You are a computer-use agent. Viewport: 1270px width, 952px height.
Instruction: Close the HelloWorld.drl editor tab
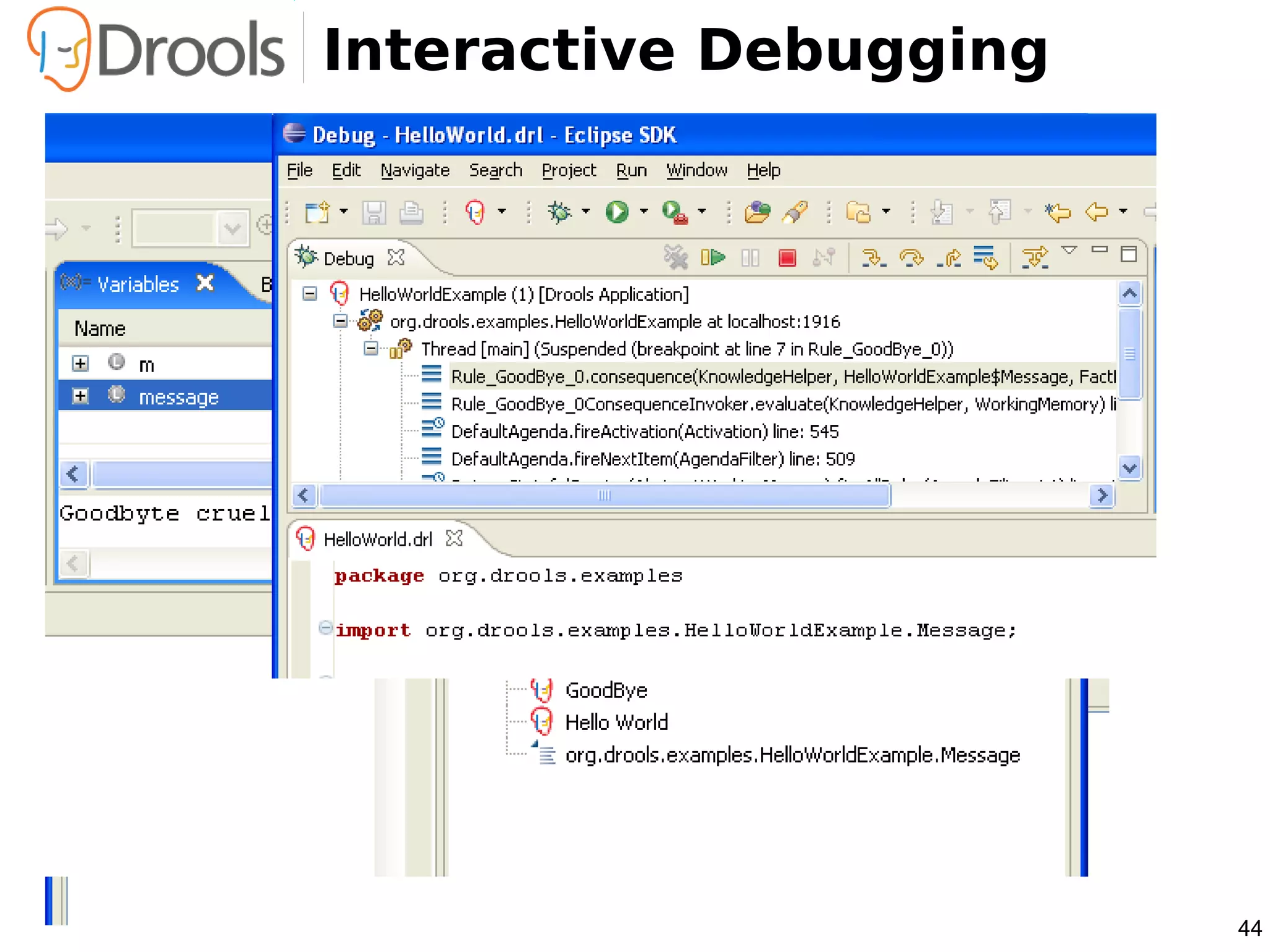click(x=454, y=538)
